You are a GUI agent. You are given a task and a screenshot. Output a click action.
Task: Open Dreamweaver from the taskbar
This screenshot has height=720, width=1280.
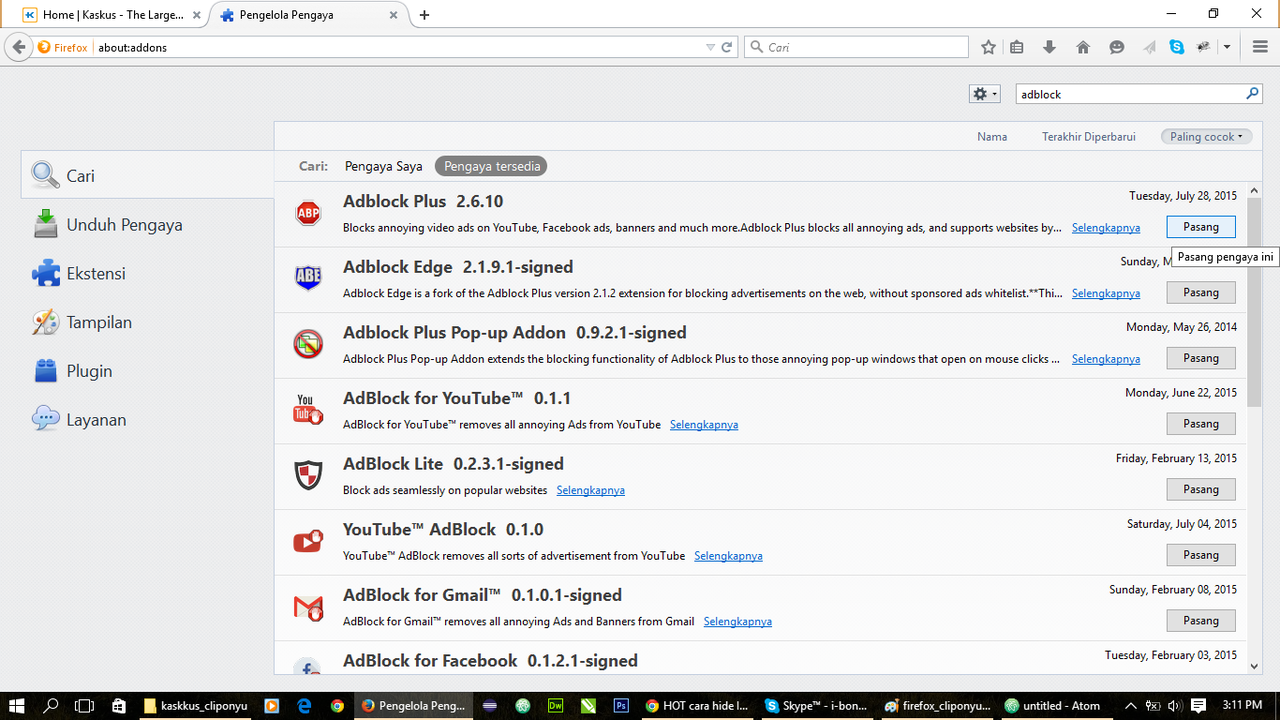[x=555, y=705]
